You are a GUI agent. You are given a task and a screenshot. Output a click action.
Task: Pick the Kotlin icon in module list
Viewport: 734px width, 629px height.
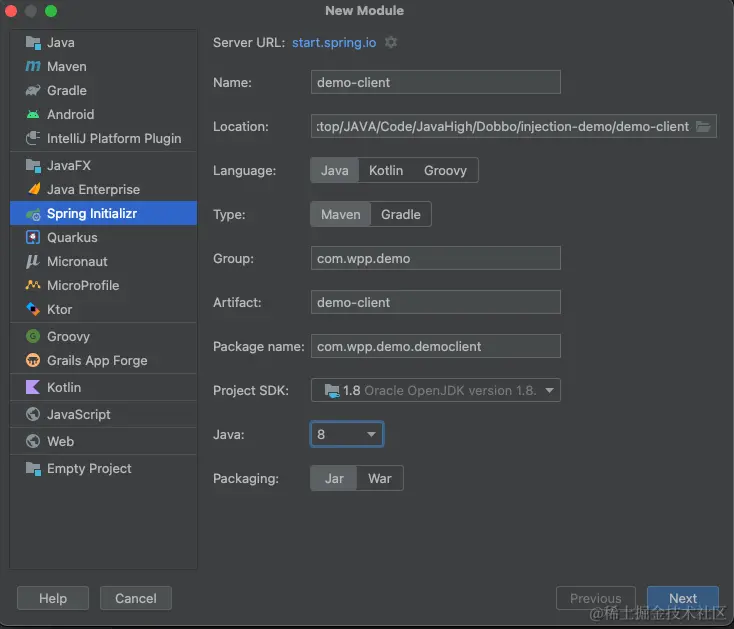tap(32, 388)
